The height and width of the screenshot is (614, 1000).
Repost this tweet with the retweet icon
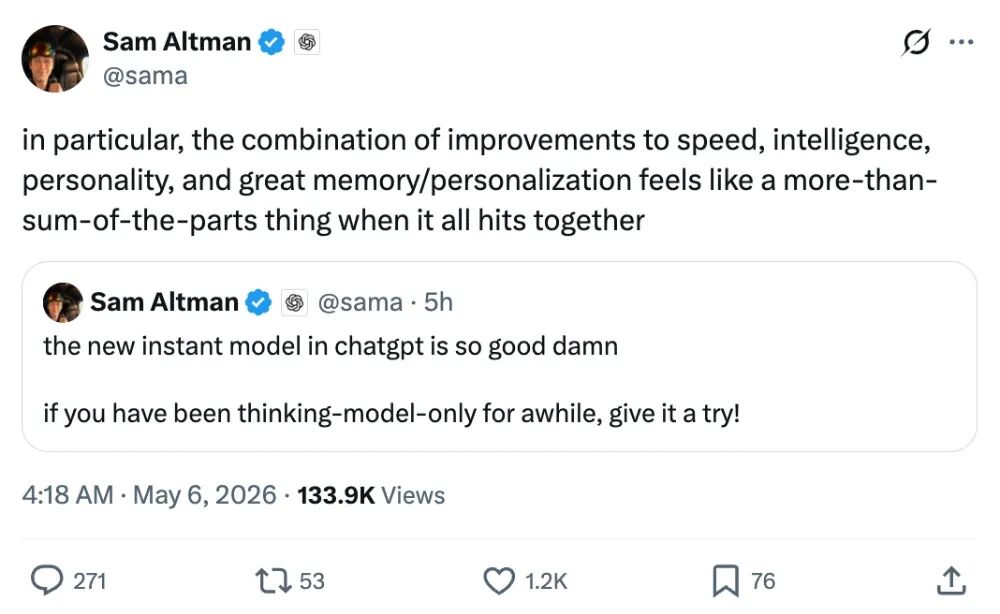(273, 581)
